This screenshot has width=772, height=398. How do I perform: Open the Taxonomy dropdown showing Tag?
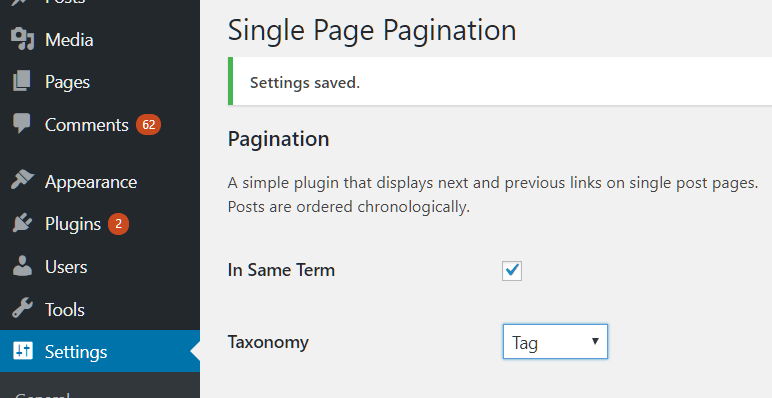coord(555,341)
